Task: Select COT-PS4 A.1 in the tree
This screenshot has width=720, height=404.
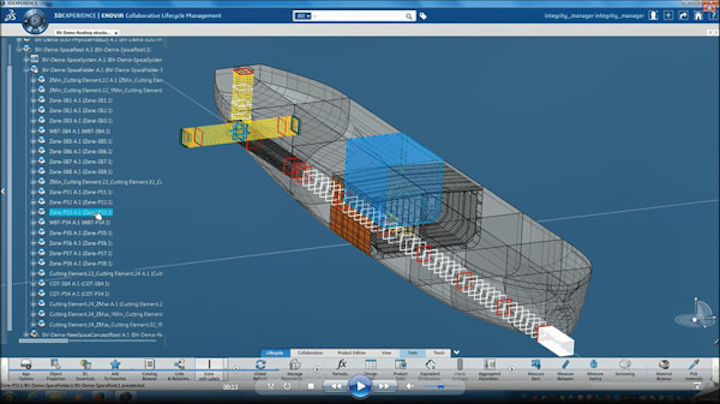Action: 79,294
